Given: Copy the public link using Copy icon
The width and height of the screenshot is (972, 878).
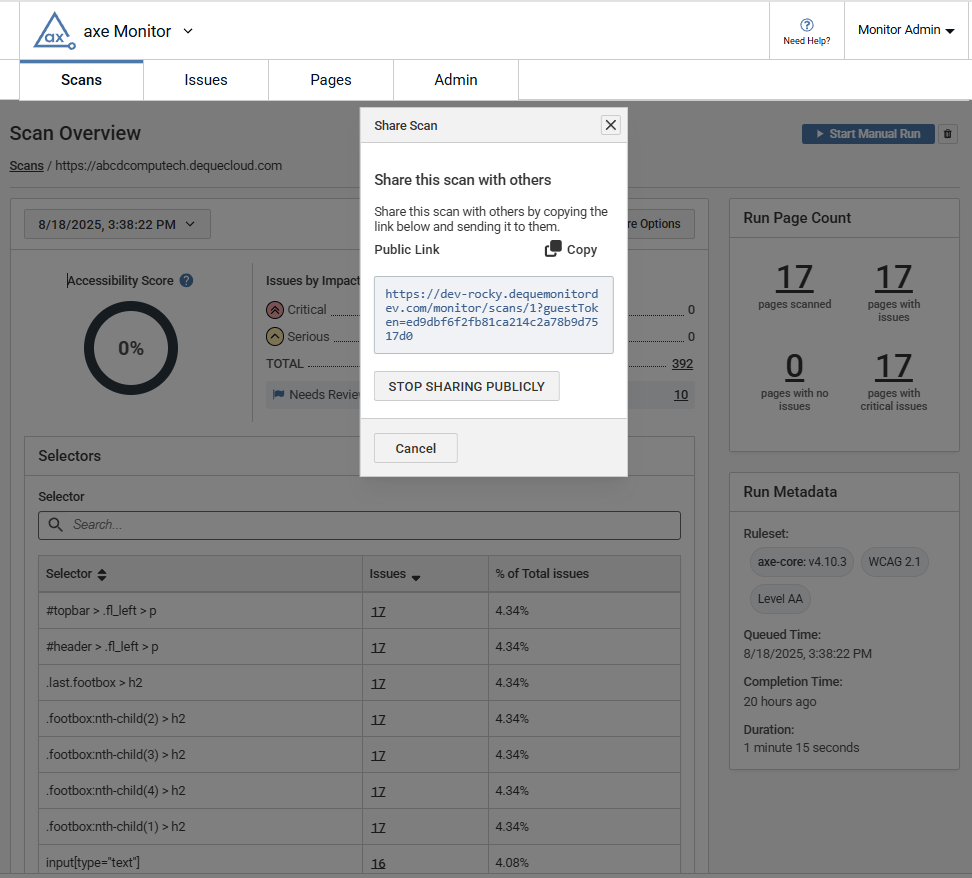Looking at the screenshot, I should (x=553, y=249).
